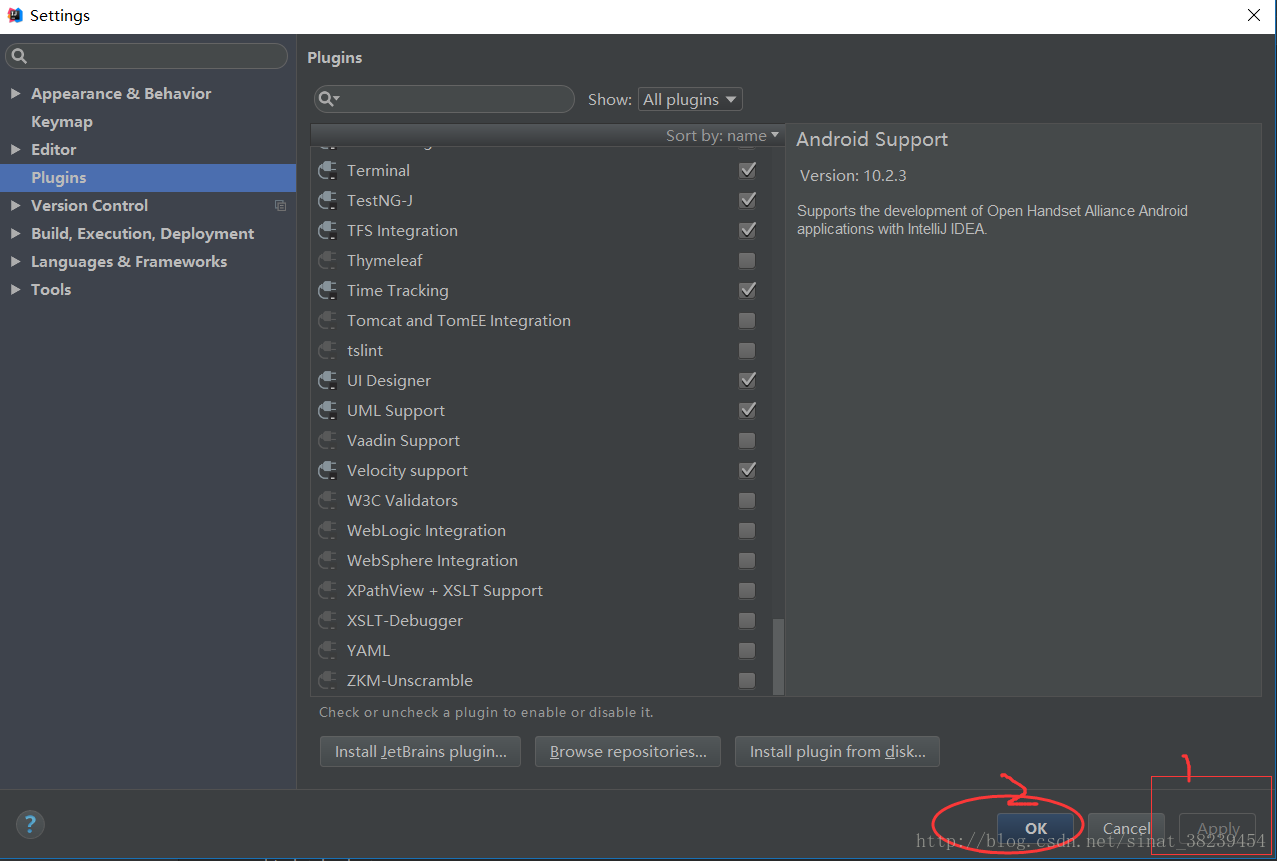The width and height of the screenshot is (1277, 861).
Task: Open the Sort by name dropdown
Action: [x=722, y=135]
